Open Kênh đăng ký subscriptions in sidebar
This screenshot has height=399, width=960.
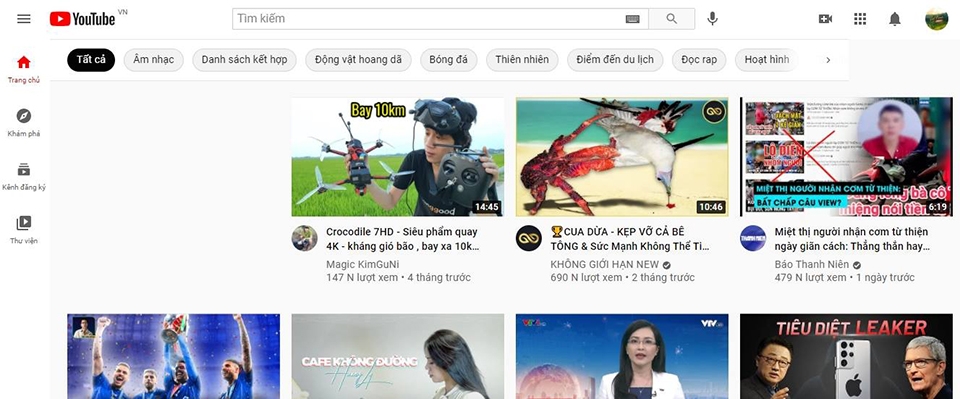(24, 177)
